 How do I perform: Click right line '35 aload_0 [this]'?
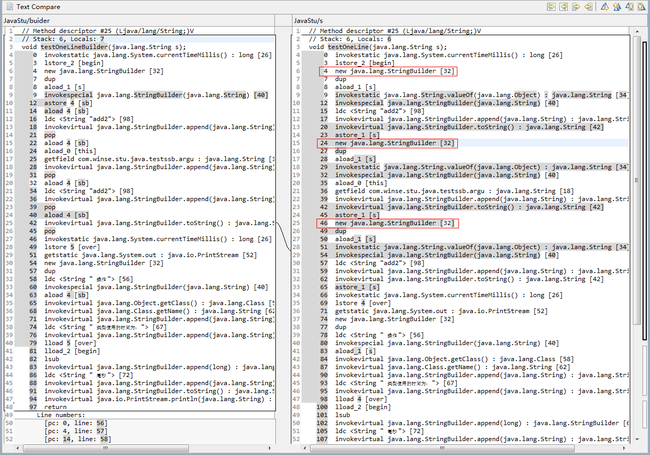[x=353, y=183]
